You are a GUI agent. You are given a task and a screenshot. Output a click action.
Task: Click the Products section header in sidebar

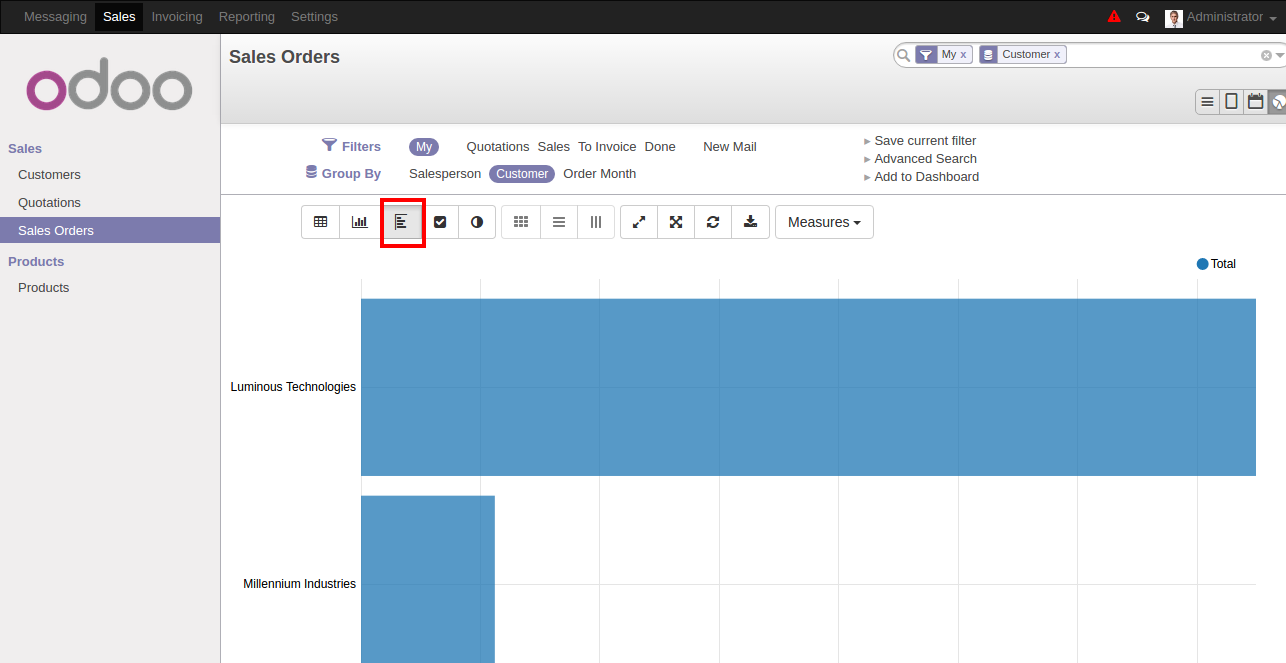pyautogui.click(x=36, y=262)
